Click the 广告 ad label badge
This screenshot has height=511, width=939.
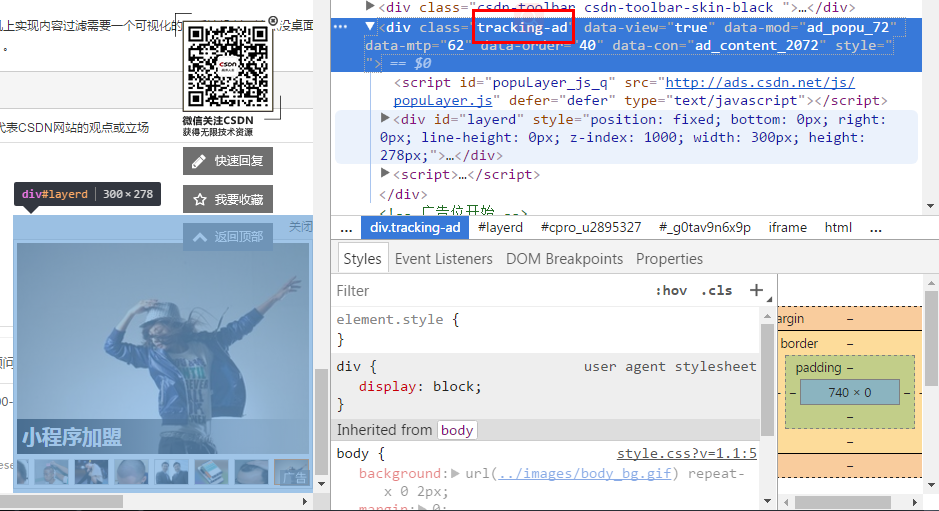click(x=294, y=477)
